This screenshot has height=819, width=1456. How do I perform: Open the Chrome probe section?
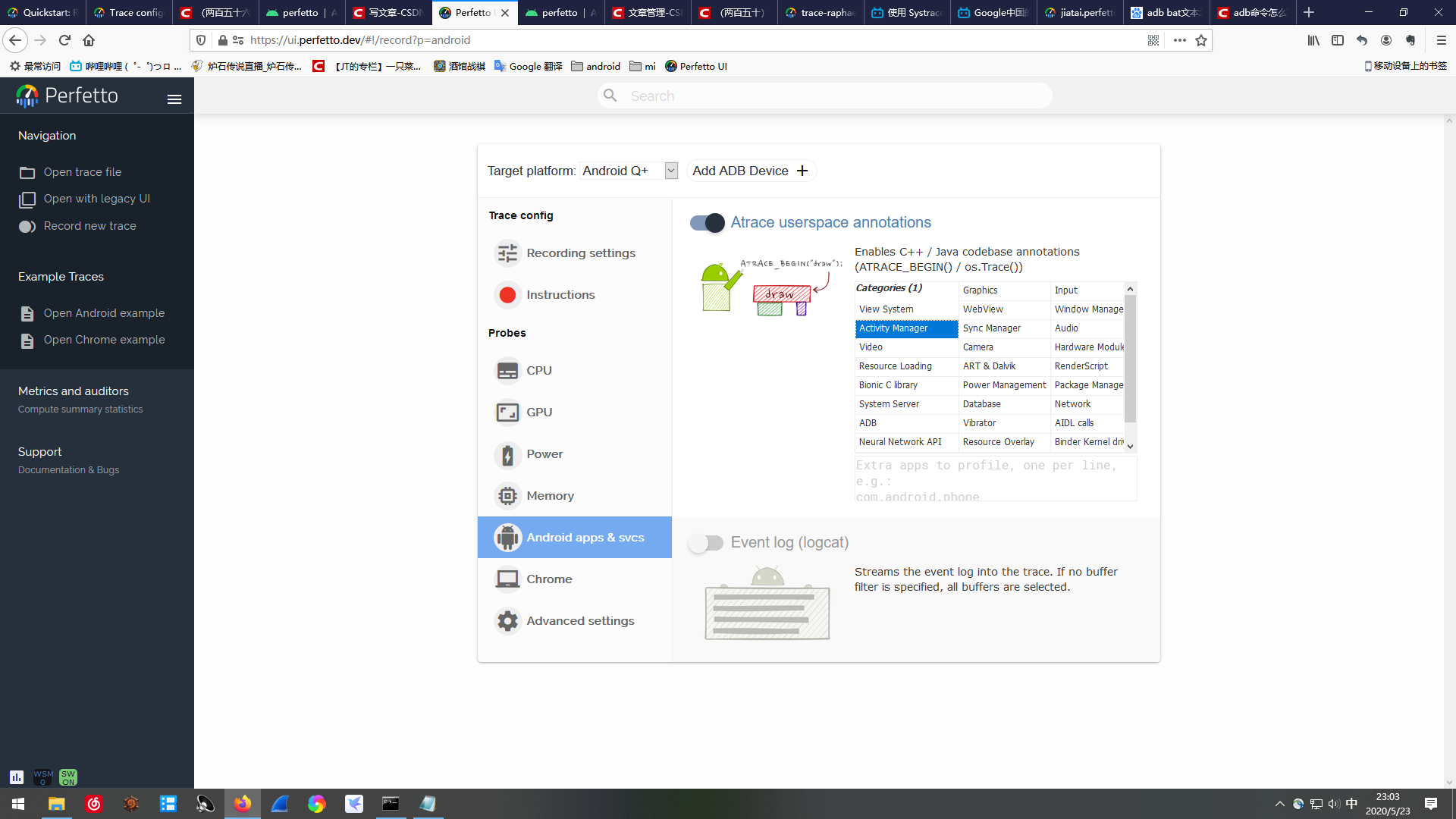[x=548, y=579]
